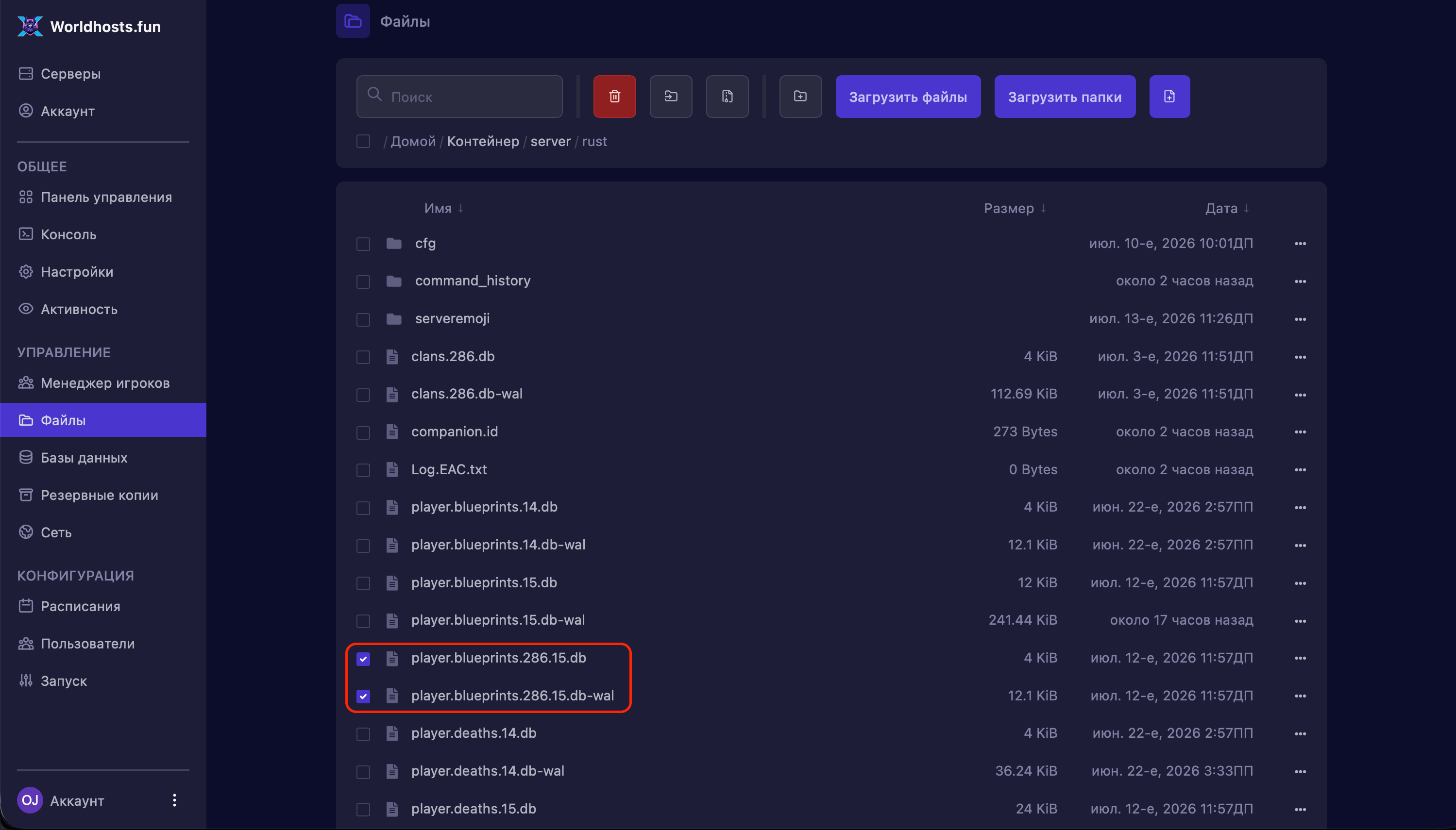
Task: Uncheck the player.blueprints.286.15.db checkbox
Action: tap(363, 658)
